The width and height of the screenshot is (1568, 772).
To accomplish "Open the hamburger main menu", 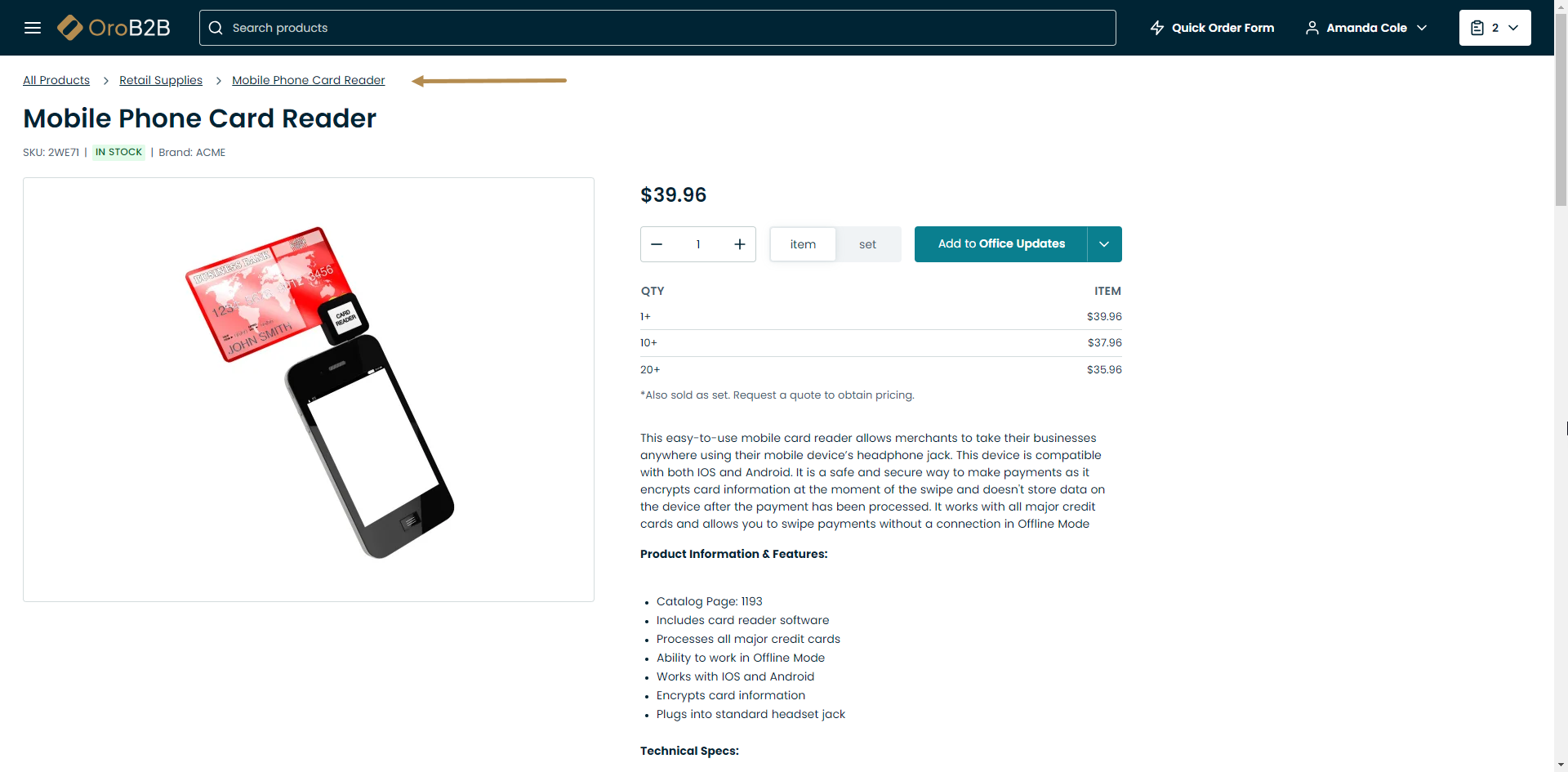I will [x=33, y=28].
